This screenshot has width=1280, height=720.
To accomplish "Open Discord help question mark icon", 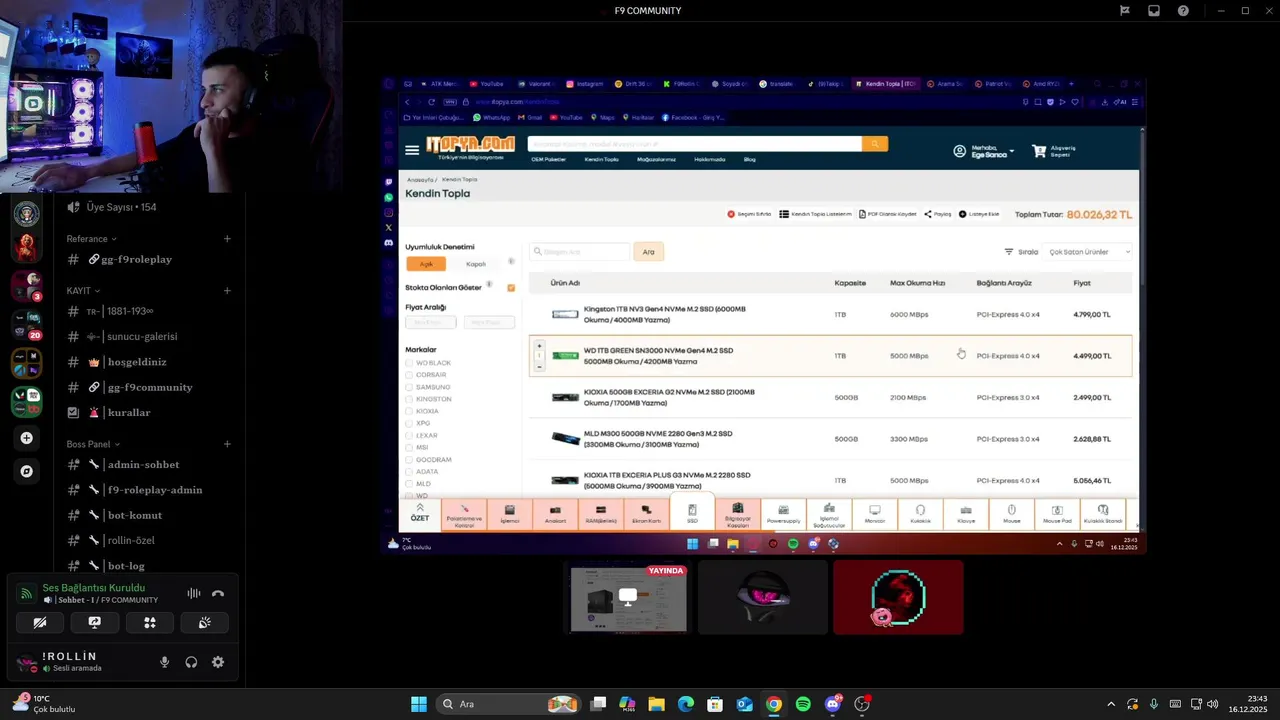I will pyautogui.click(x=1183, y=11).
